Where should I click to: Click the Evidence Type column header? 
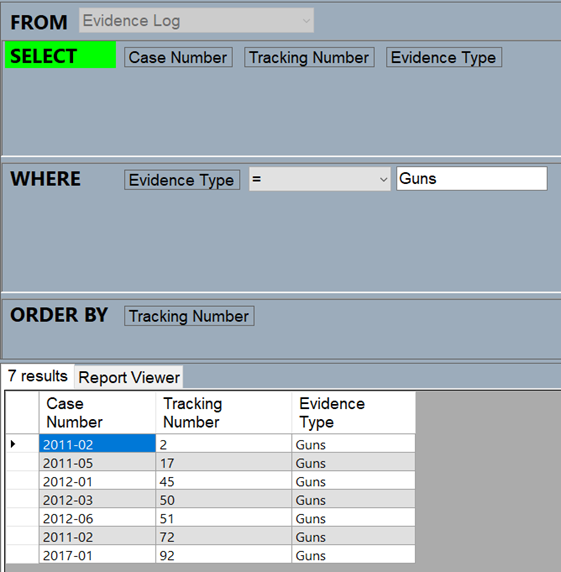[353, 413]
